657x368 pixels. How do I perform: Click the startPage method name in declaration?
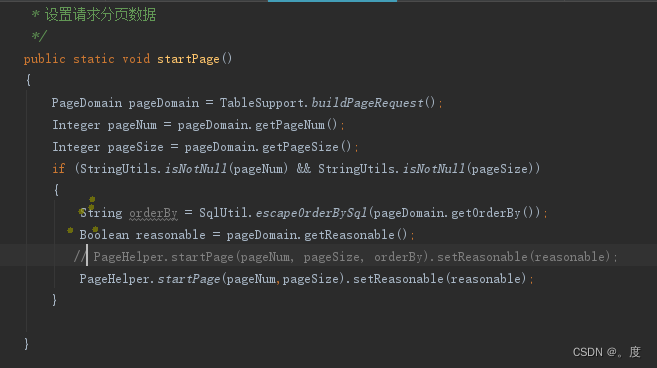point(188,59)
